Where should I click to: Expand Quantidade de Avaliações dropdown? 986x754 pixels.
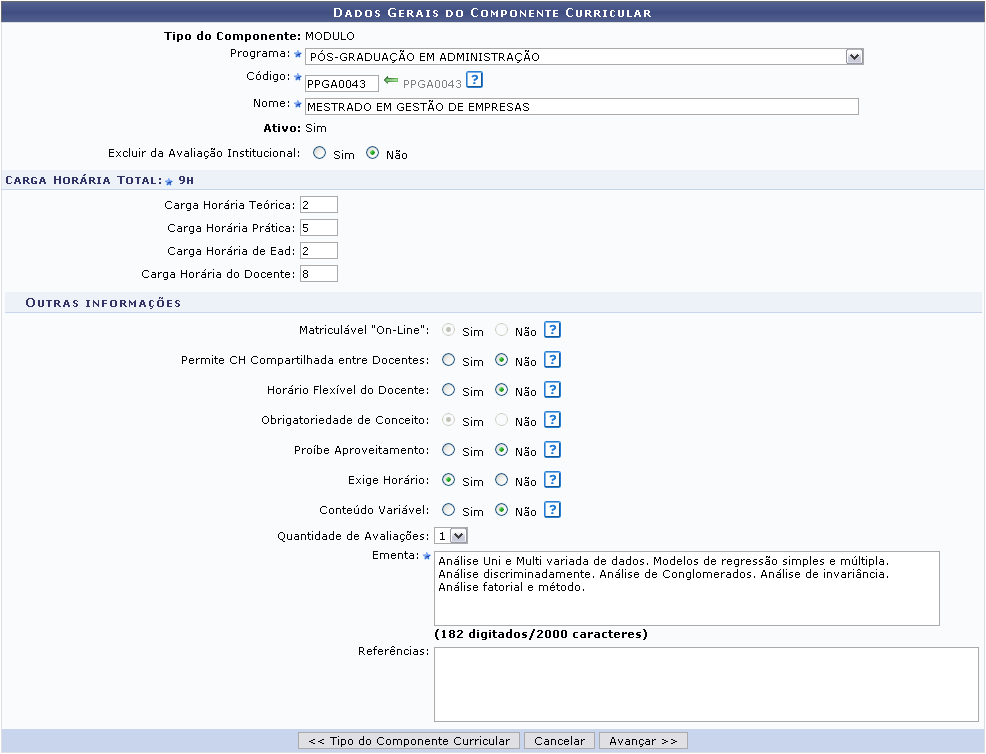[451, 536]
